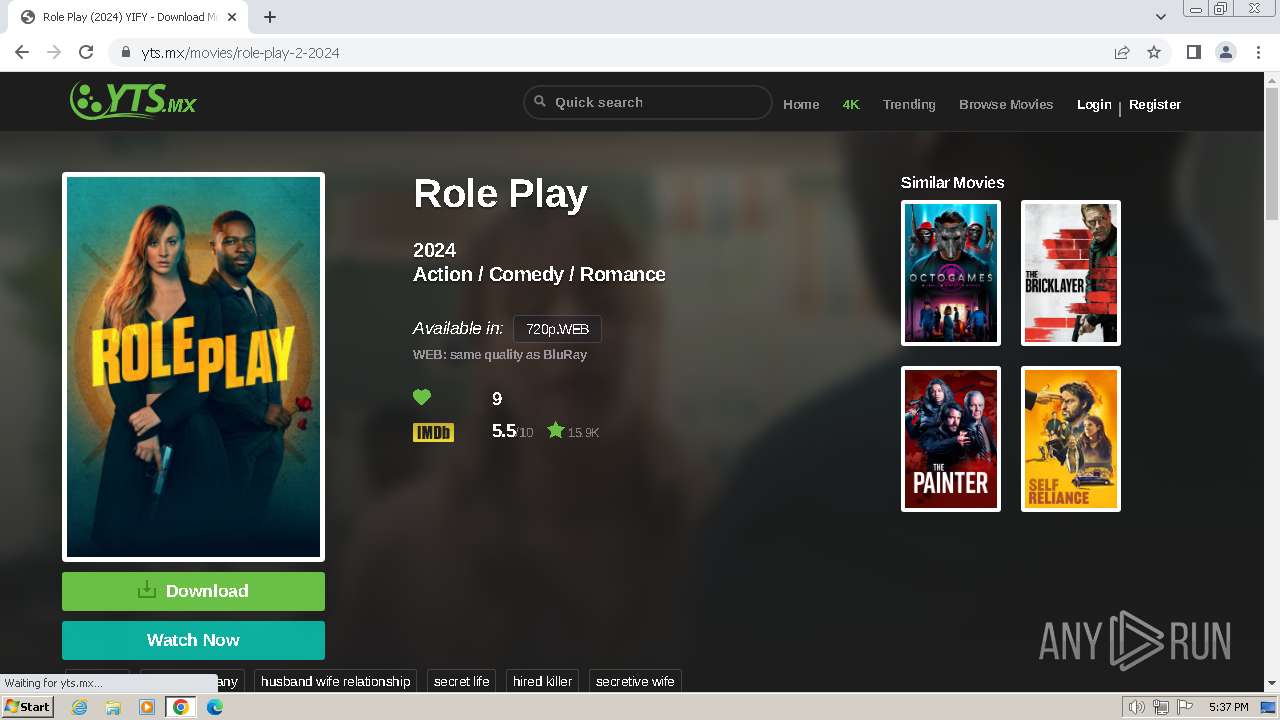Click the Login link

(1094, 104)
